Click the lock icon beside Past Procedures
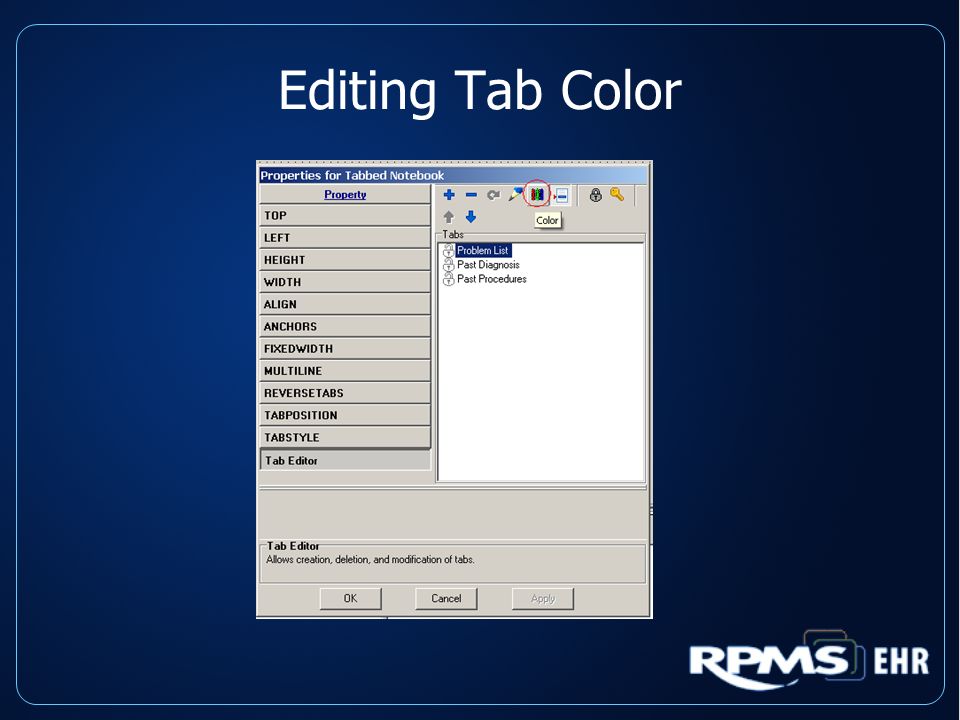Image resolution: width=960 pixels, height=720 pixels. (x=449, y=279)
